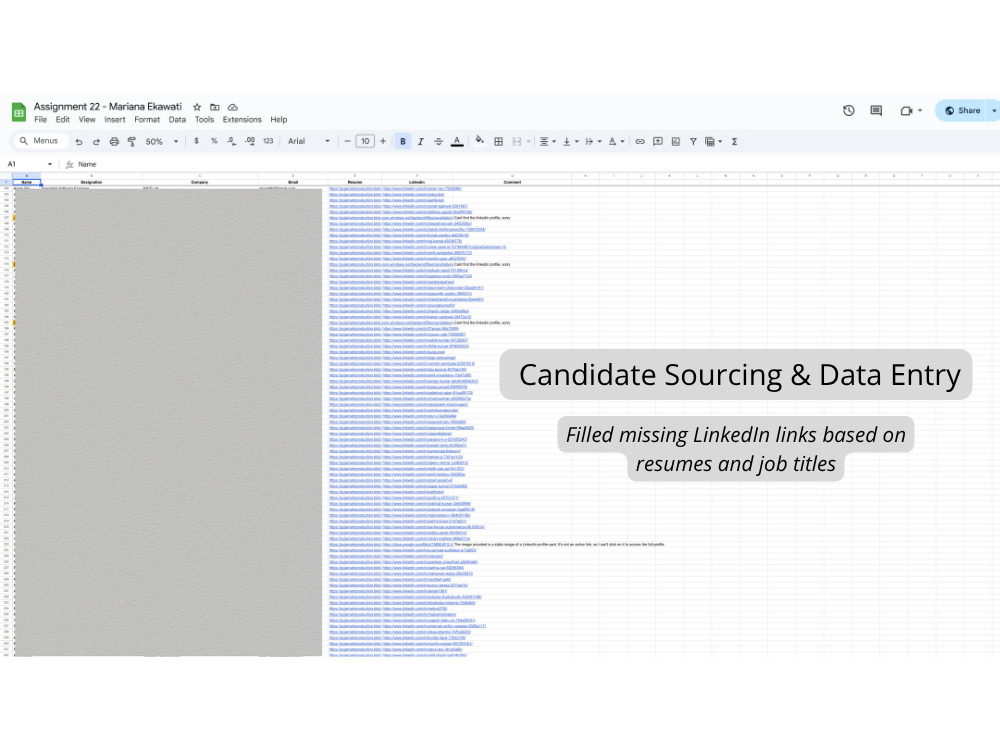Image resolution: width=1000 pixels, height=750 pixels.
Task: Open the View menu
Action: coord(87,119)
